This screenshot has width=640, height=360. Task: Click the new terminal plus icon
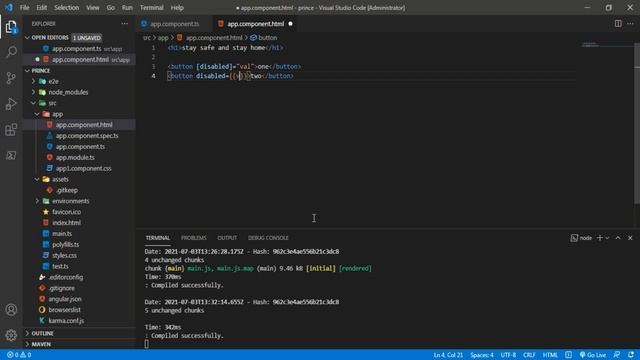point(600,238)
